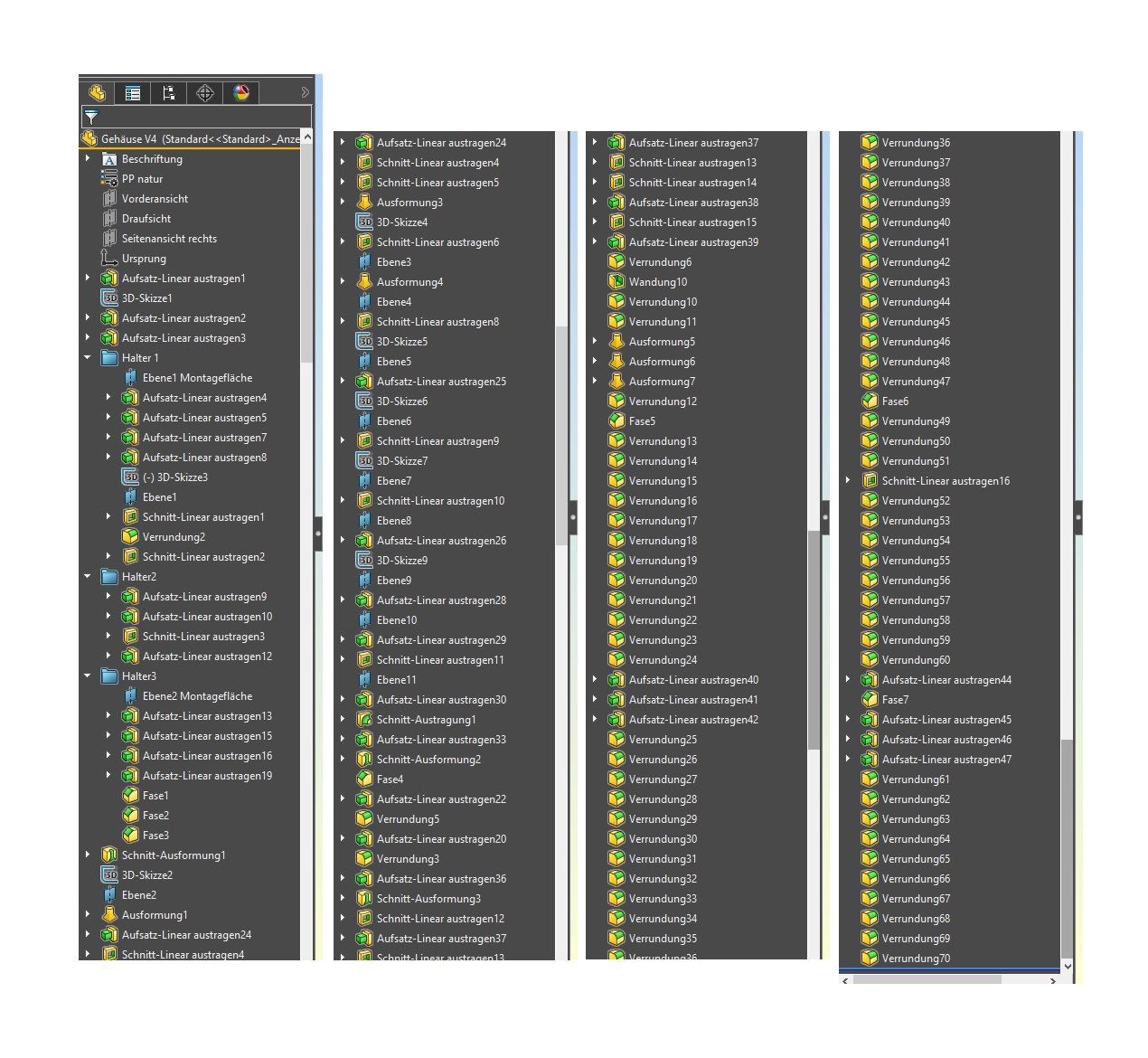Collapse the Halter3 folder

(x=88, y=676)
